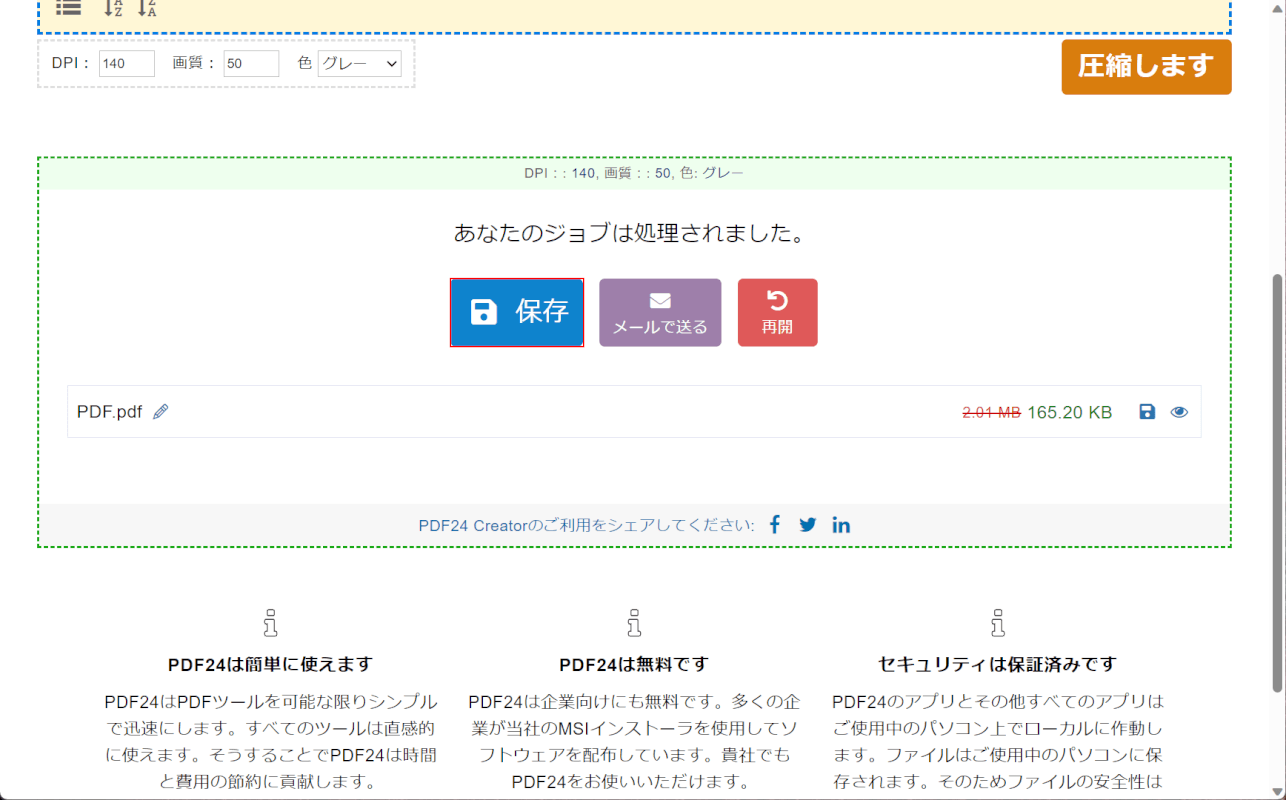Click メールで送る send by email button
Screen dimensions: 1286x800
click(660, 313)
